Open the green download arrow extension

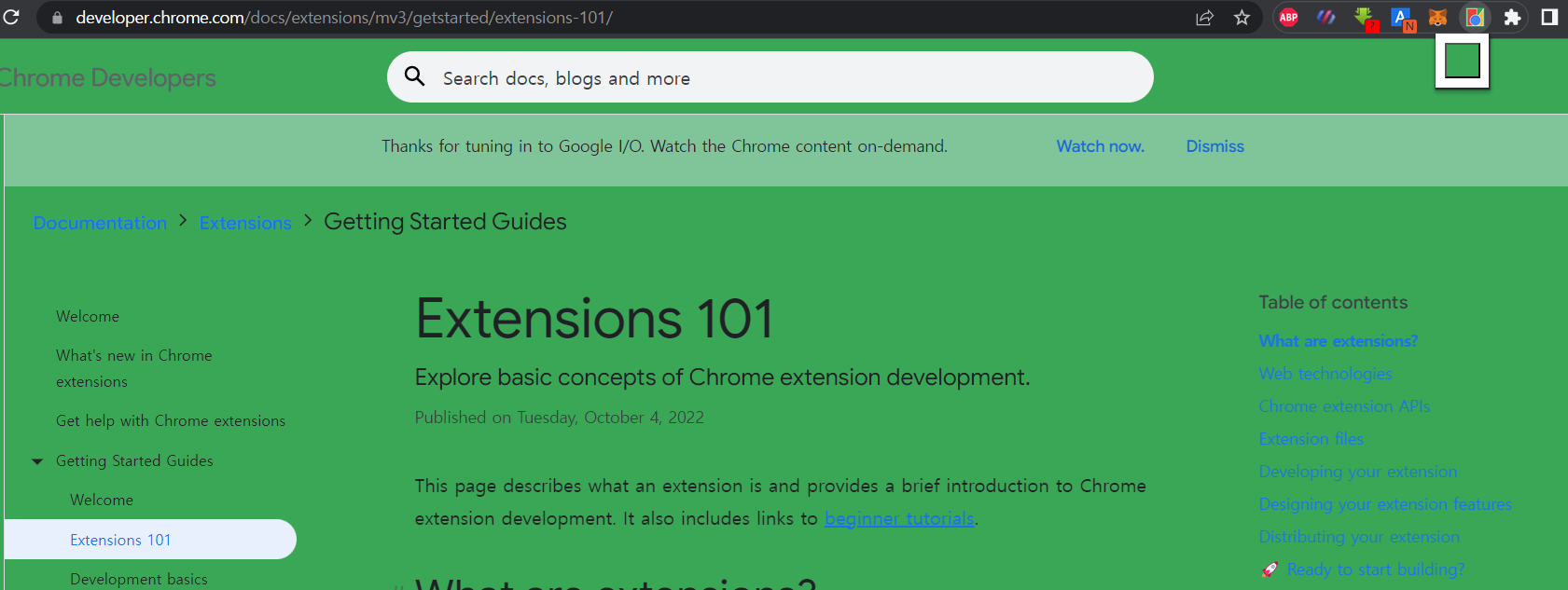[1365, 18]
